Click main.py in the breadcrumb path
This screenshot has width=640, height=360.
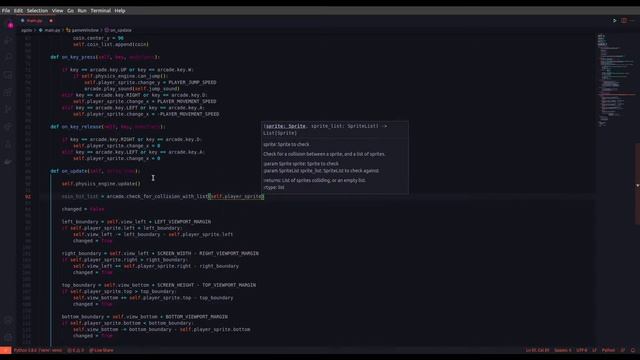pyautogui.click(x=52, y=30)
